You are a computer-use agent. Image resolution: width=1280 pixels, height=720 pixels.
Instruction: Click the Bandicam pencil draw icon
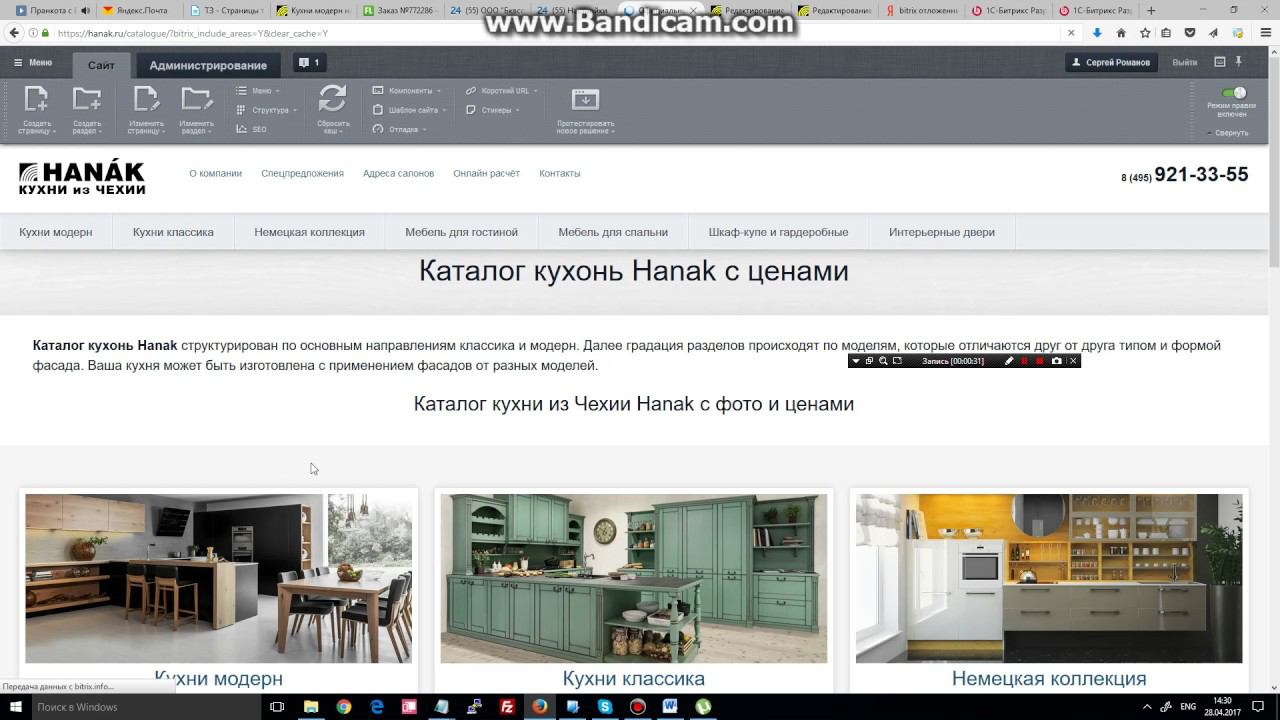1009,361
